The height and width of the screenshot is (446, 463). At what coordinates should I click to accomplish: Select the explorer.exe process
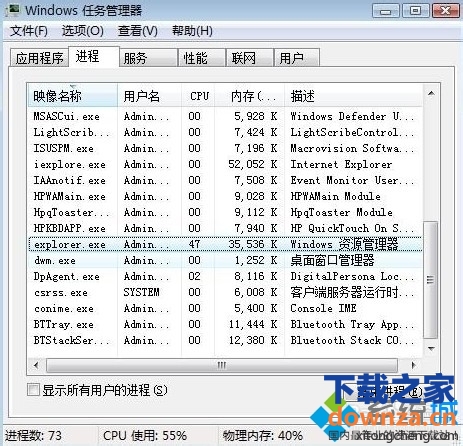[225, 244]
